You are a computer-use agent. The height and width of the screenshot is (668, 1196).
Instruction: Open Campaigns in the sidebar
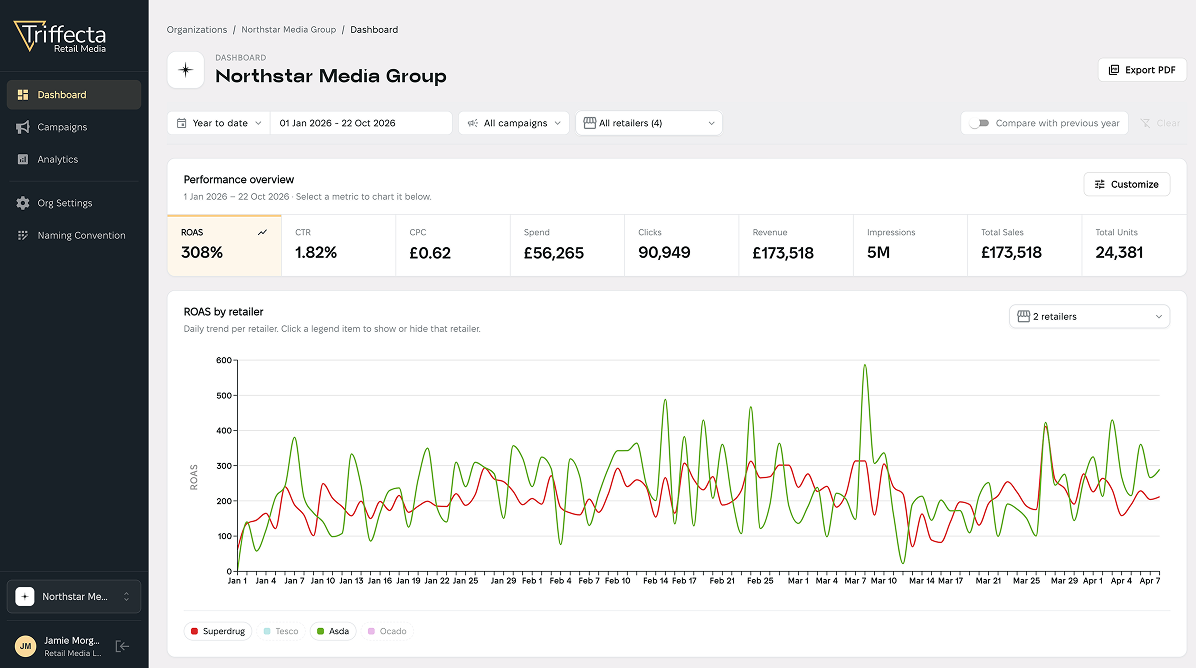tap(74, 127)
